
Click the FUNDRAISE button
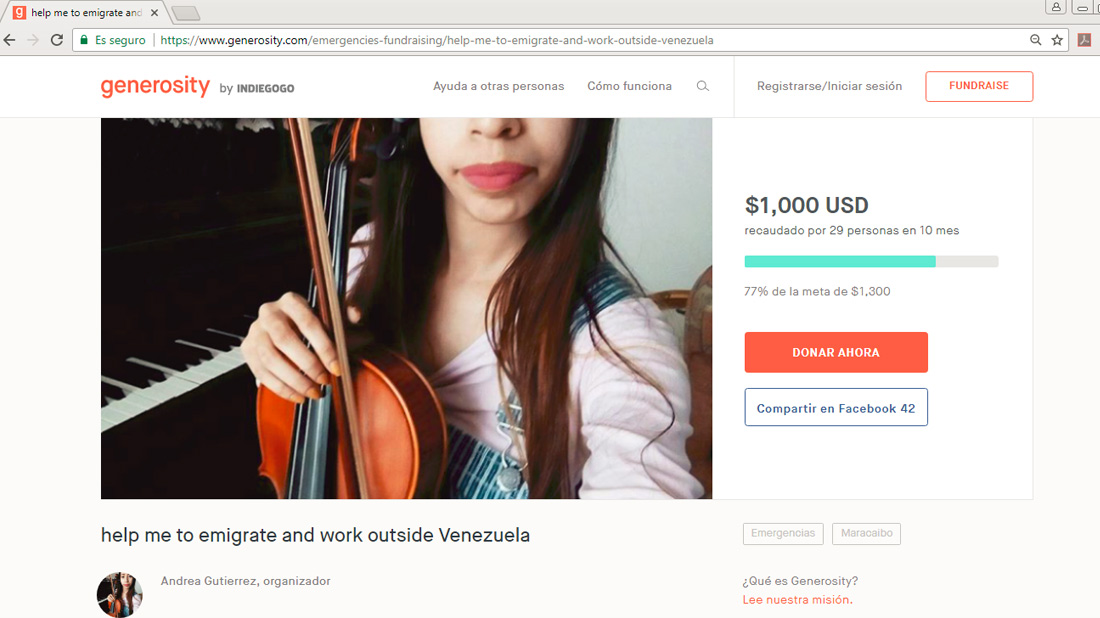979,86
